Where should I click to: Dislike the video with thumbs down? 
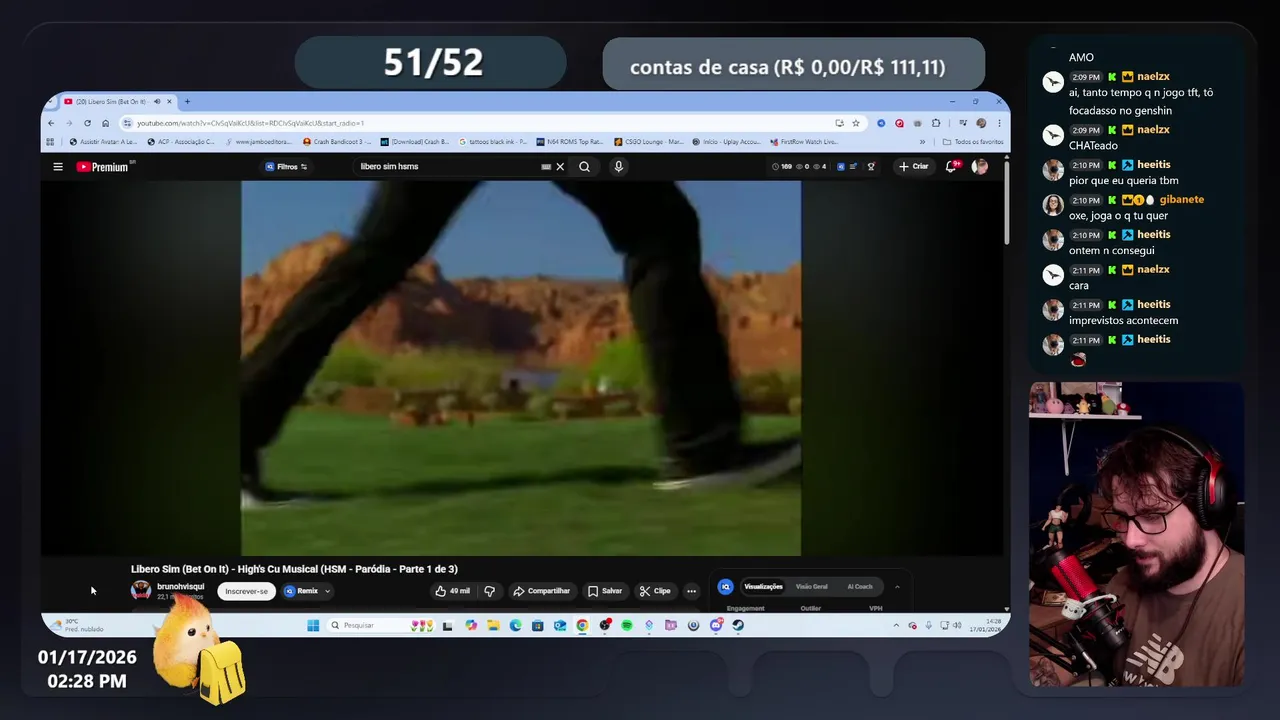click(489, 591)
